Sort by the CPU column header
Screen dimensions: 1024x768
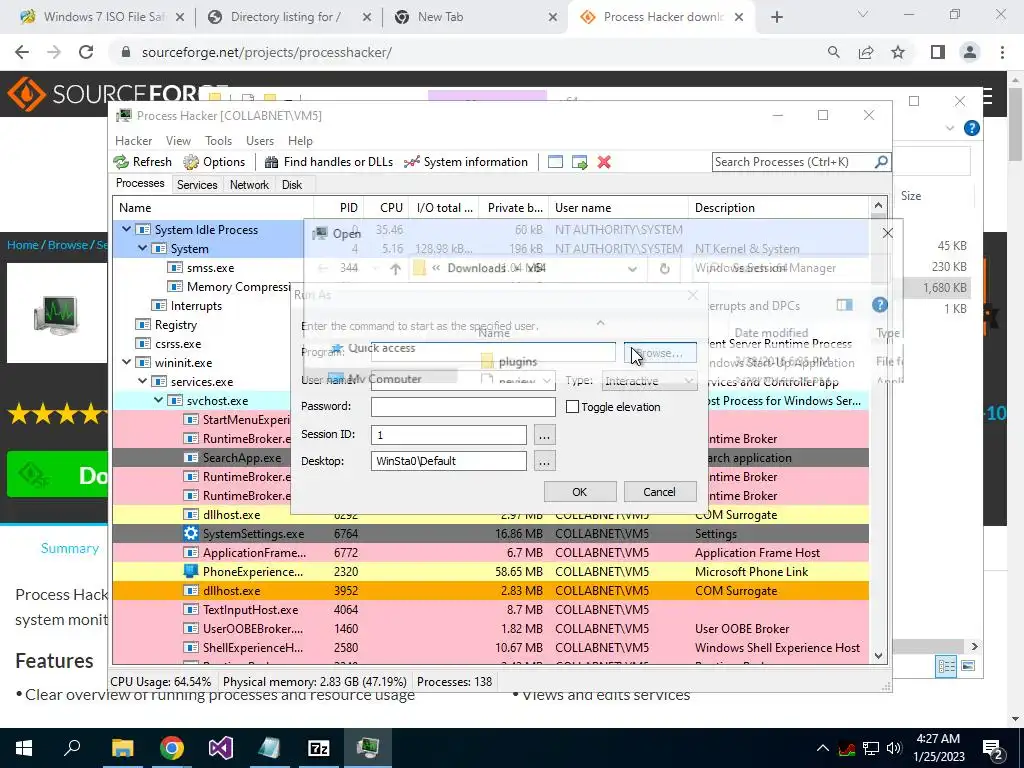[x=387, y=208]
